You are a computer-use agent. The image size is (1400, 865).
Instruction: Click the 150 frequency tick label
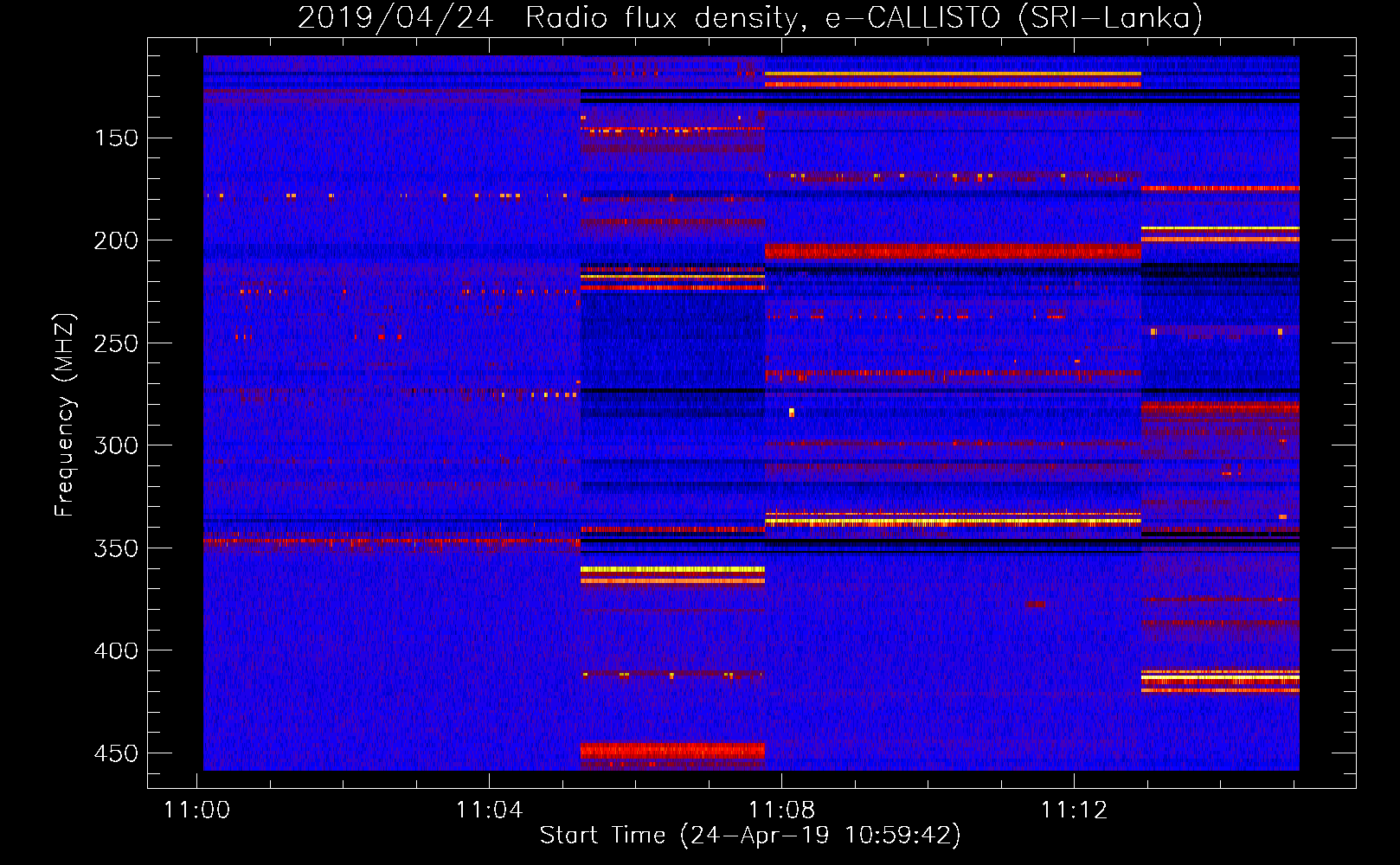point(116,138)
